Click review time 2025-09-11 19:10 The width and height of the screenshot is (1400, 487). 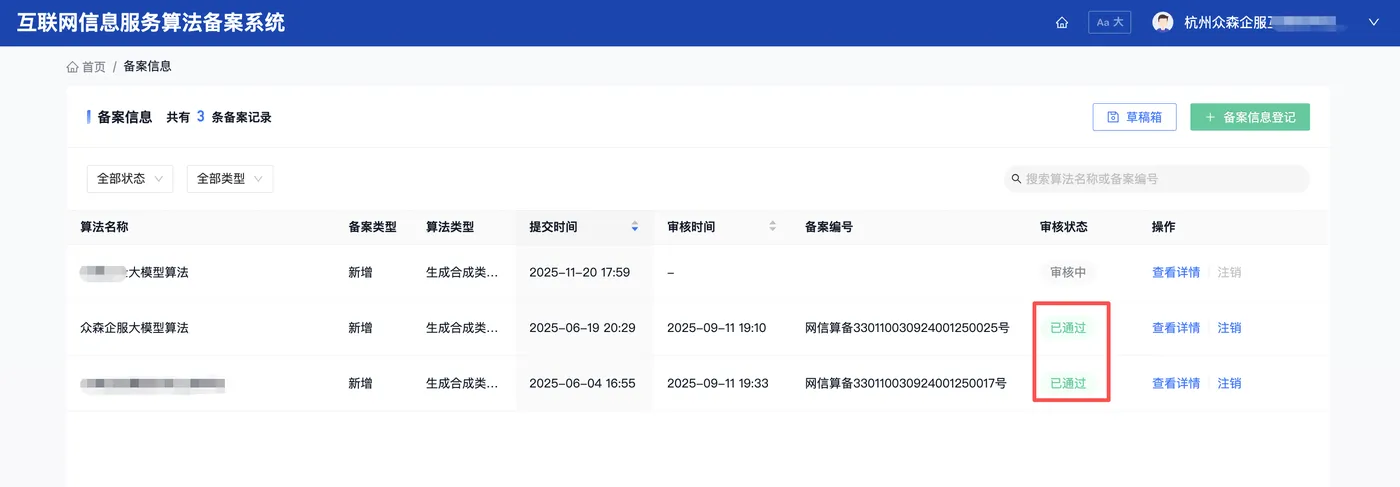pos(716,328)
